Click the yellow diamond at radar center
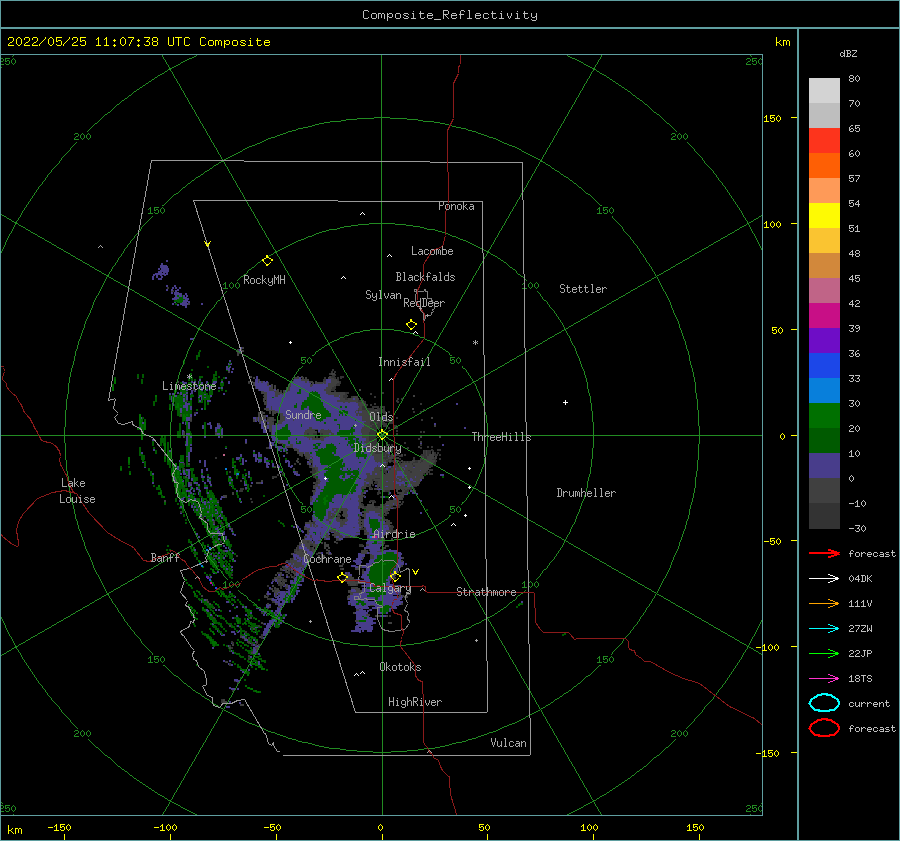The width and height of the screenshot is (900, 841). click(x=382, y=435)
